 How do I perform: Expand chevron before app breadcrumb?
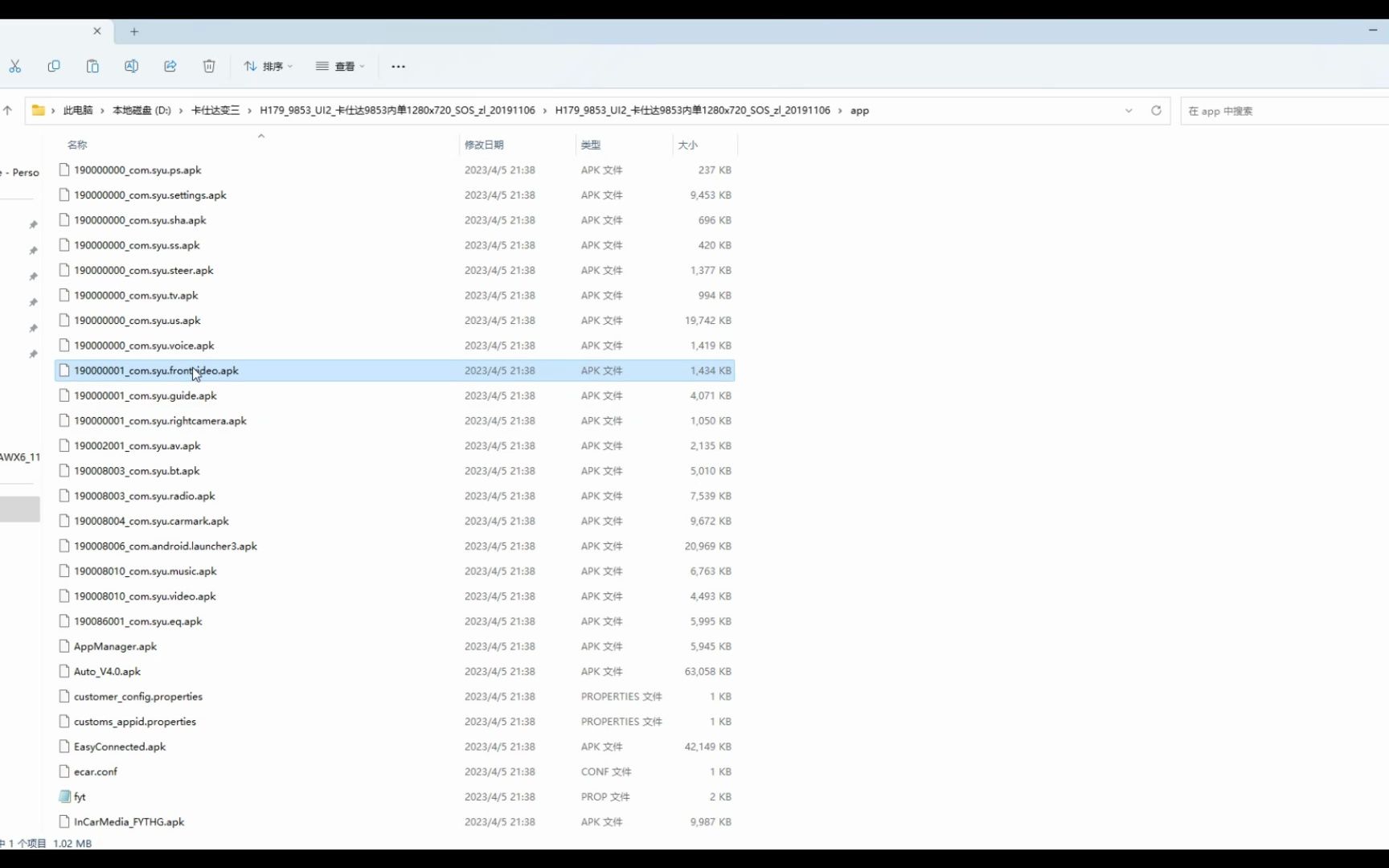[840, 110]
